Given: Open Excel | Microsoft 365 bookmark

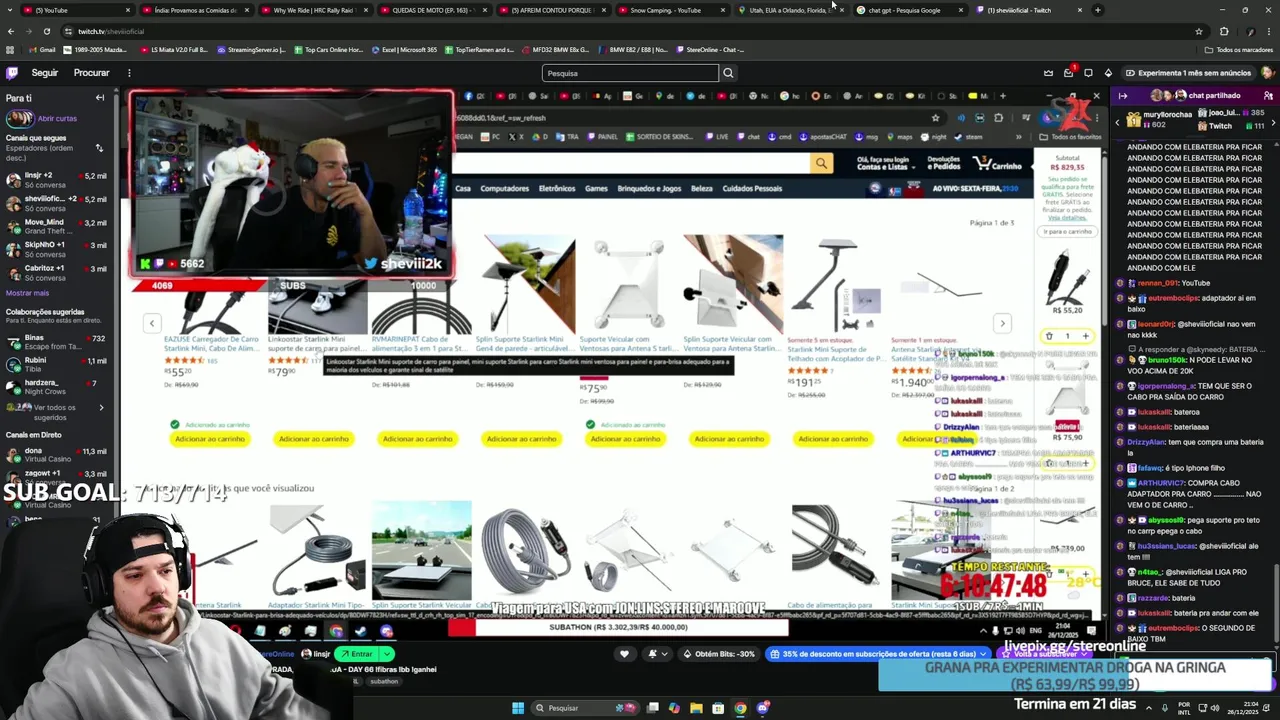Looking at the screenshot, I should pyautogui.click(x=403, y=50).
